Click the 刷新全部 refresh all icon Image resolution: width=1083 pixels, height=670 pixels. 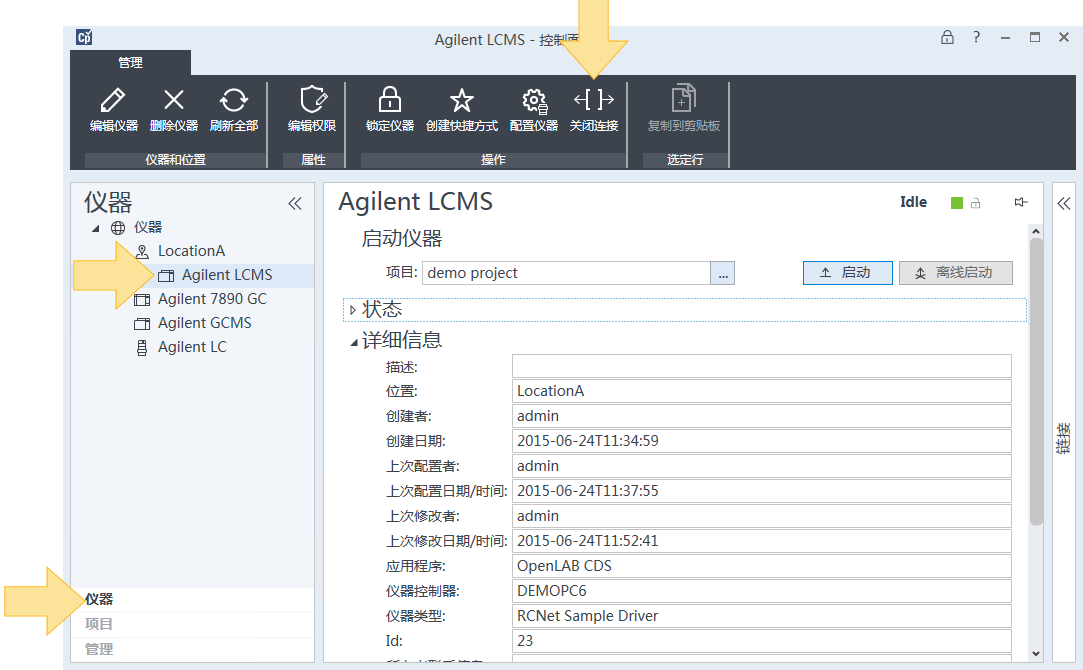[x=233, y=100]
